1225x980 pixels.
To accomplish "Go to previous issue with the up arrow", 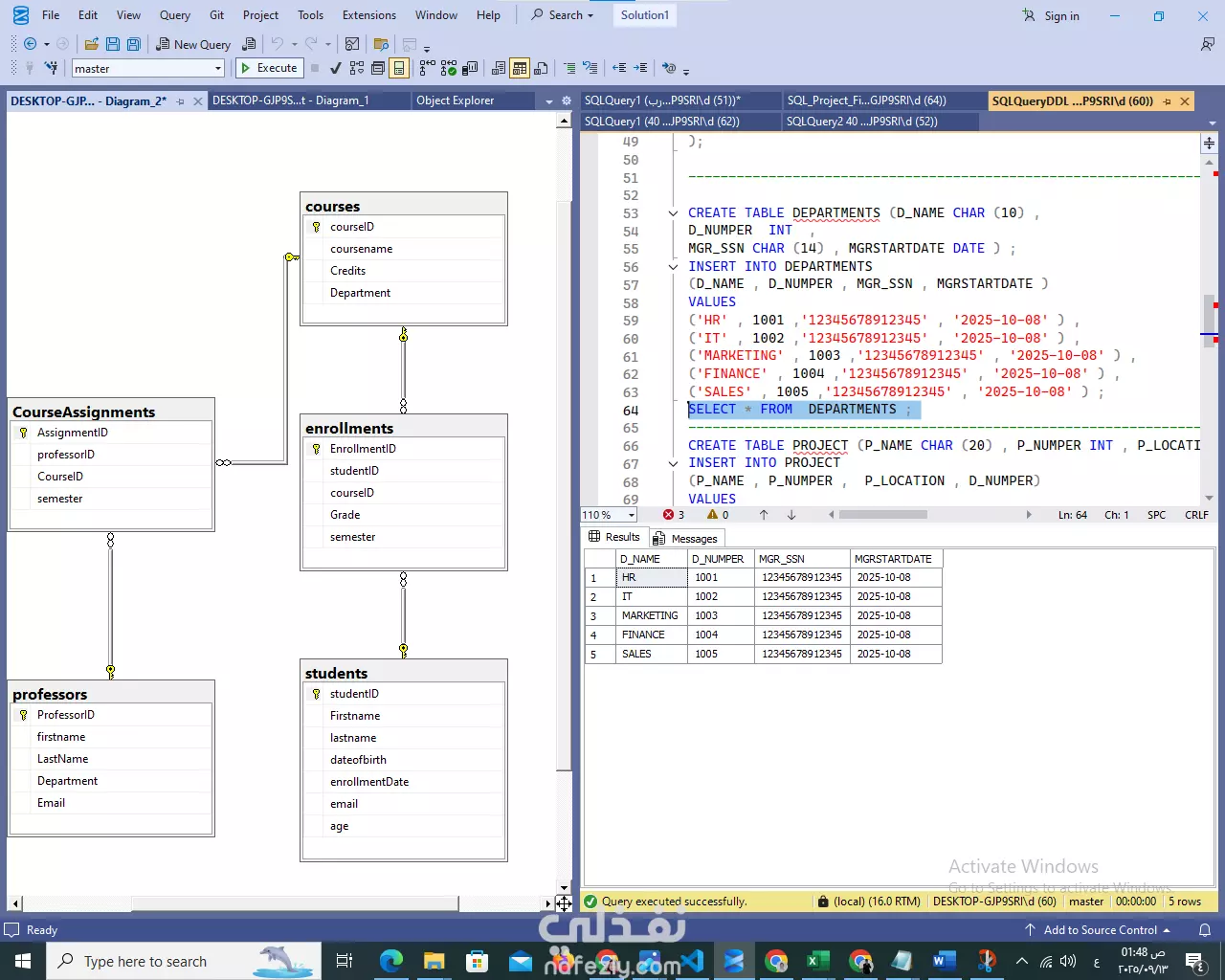I will click(x=764, y=515).
